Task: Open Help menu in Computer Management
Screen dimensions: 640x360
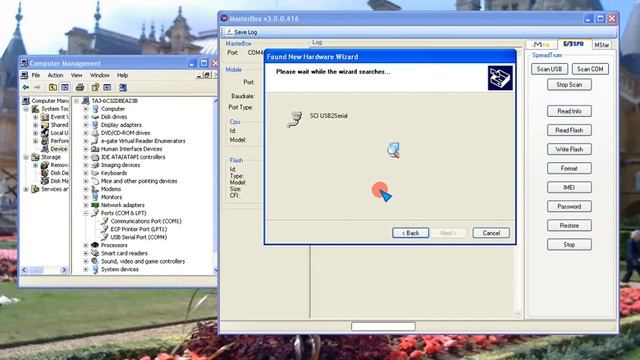Action: pos(122,75)
